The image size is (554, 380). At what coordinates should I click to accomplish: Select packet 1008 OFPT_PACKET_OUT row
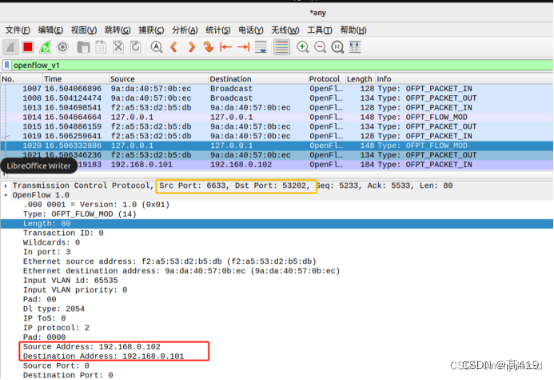pyautogui.click(x=277, y=98)
